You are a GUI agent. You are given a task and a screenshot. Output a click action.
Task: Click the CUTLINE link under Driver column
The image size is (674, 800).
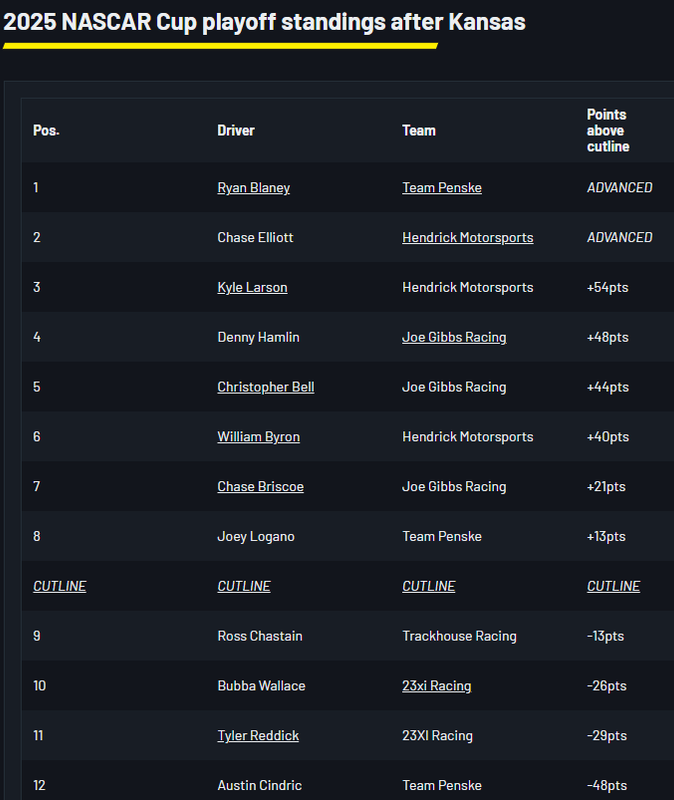click(x=244, y=586)
